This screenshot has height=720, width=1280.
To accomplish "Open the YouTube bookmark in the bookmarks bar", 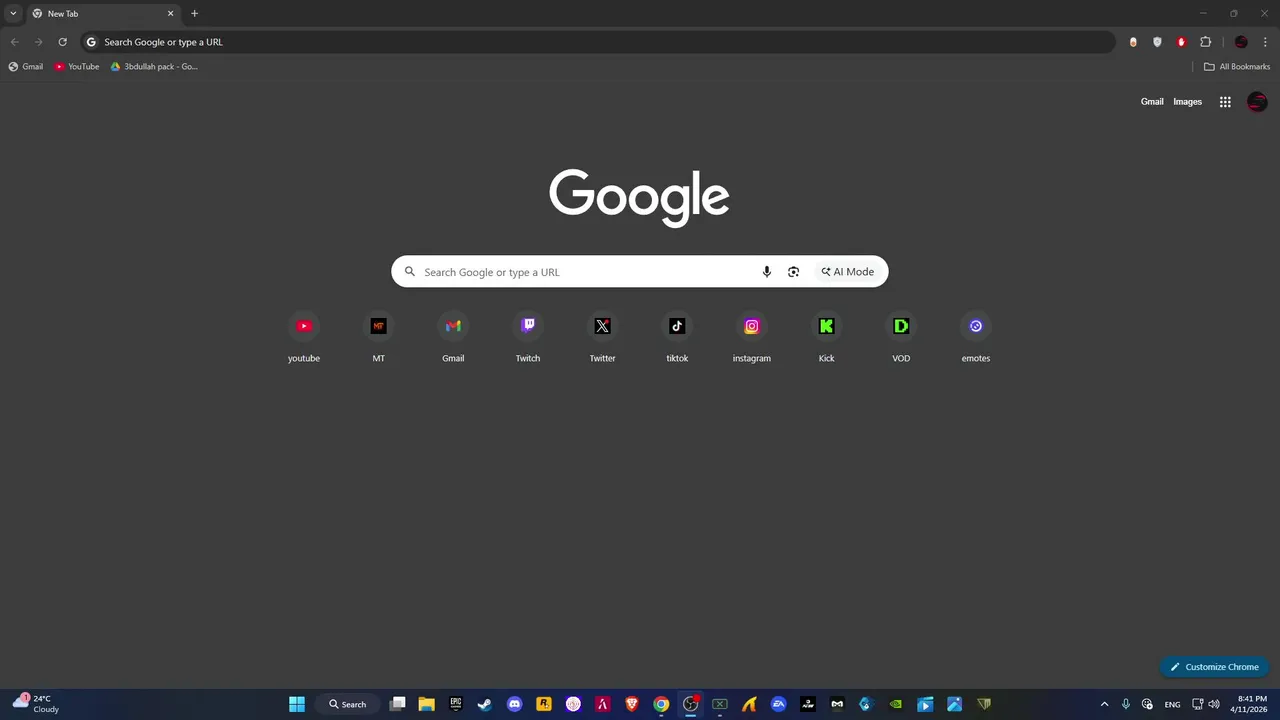I will pos(77,67).
